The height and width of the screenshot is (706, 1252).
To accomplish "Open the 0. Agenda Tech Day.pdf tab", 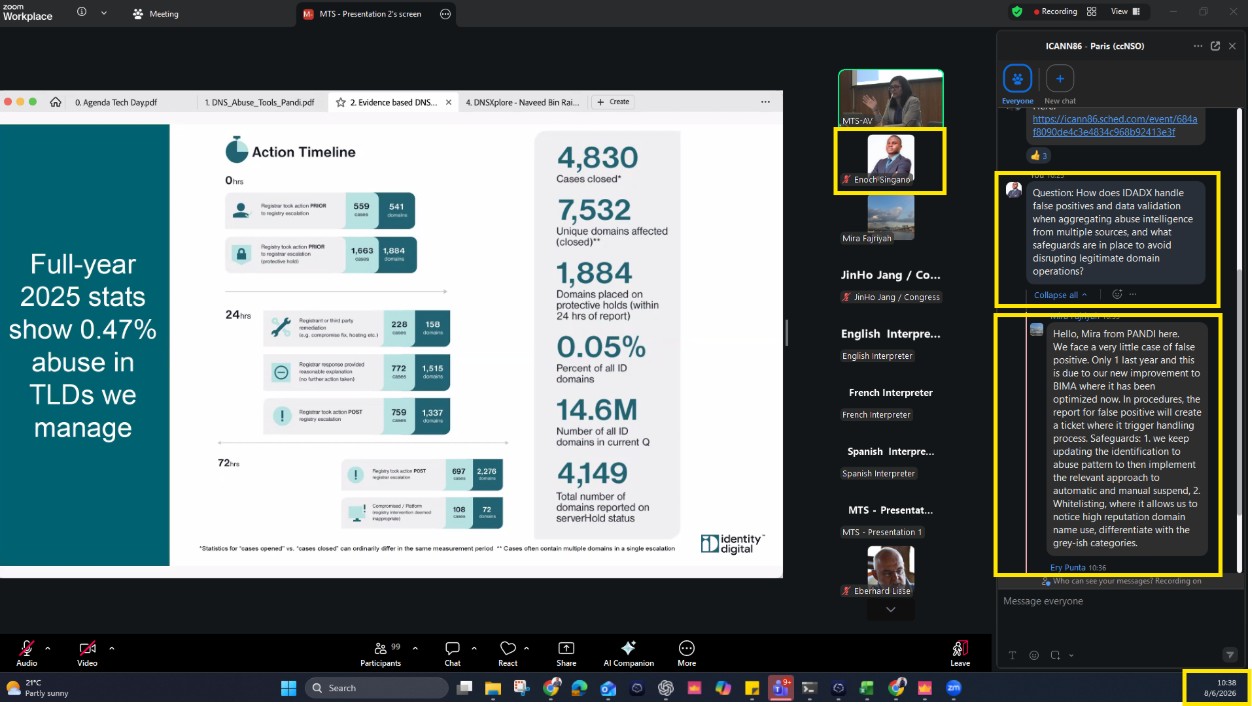I will 116,102.
